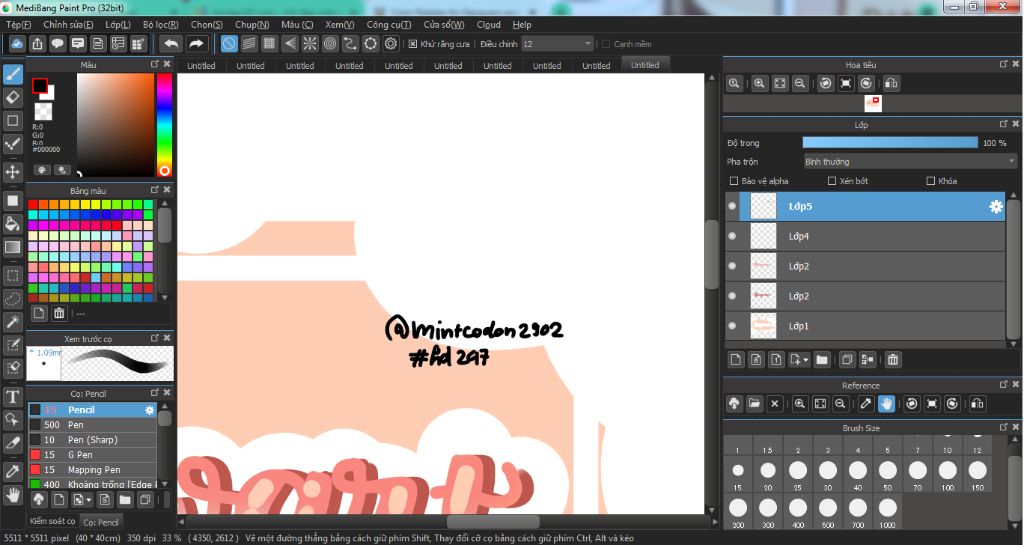Viewport: 1024px width, 548px height.
Task: Open image file in Reference panel
Action: click(x=754, y=404)
